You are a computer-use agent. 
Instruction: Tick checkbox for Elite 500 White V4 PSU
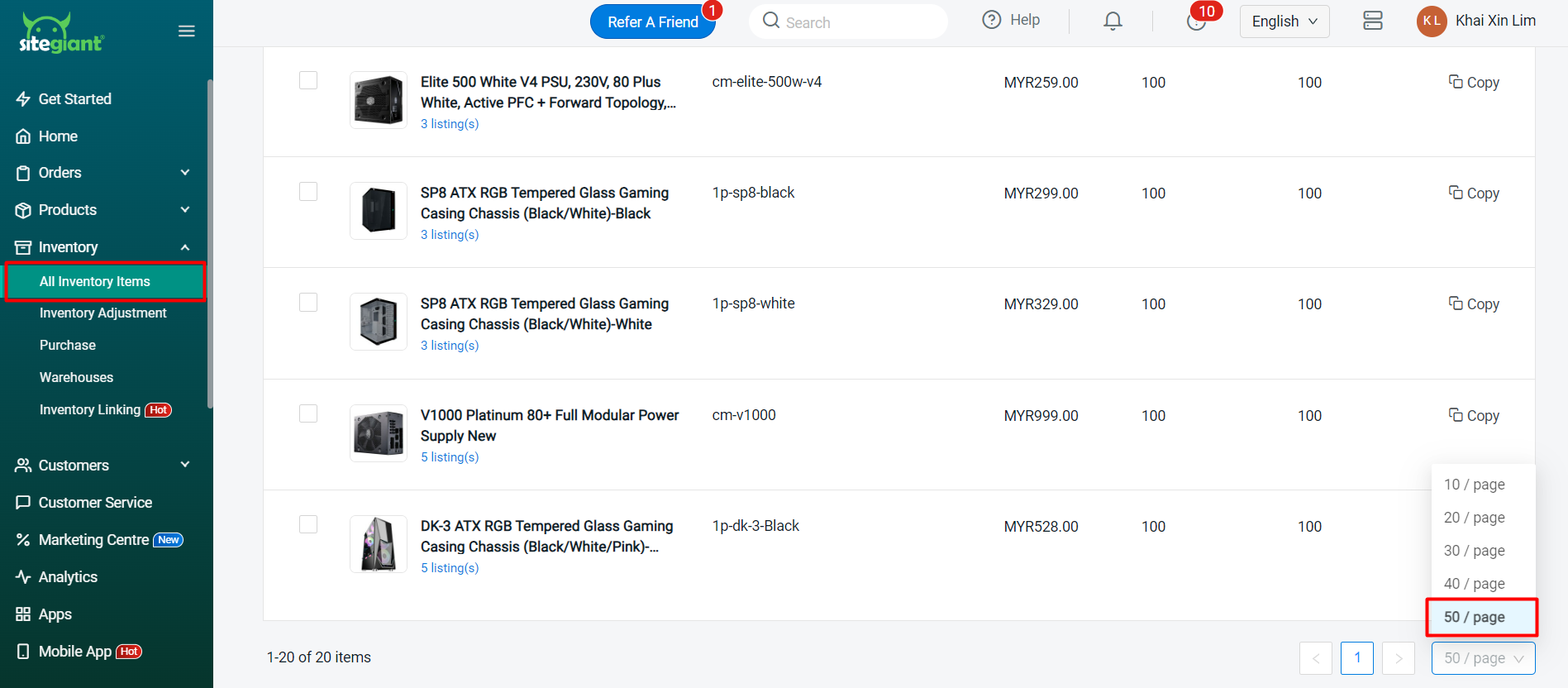[308, 80]
